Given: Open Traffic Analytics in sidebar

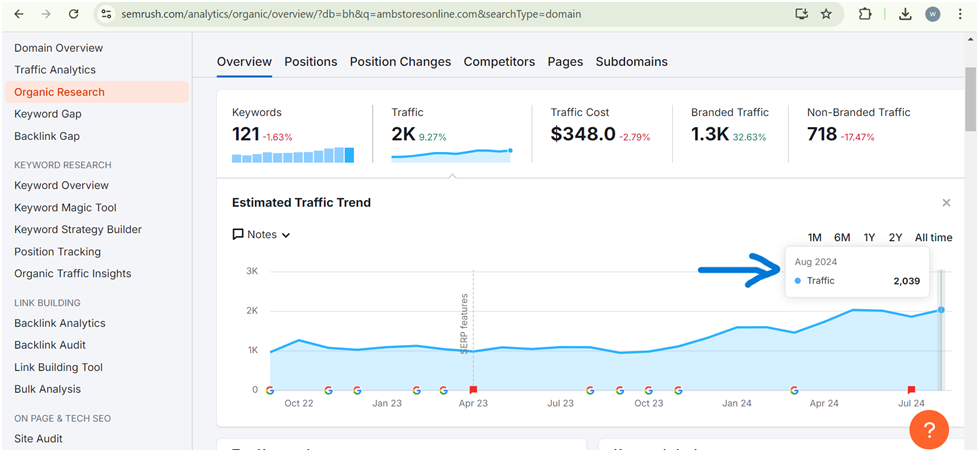Looking at the screenshot, I should pyautogui.click(x=55, y=70).
